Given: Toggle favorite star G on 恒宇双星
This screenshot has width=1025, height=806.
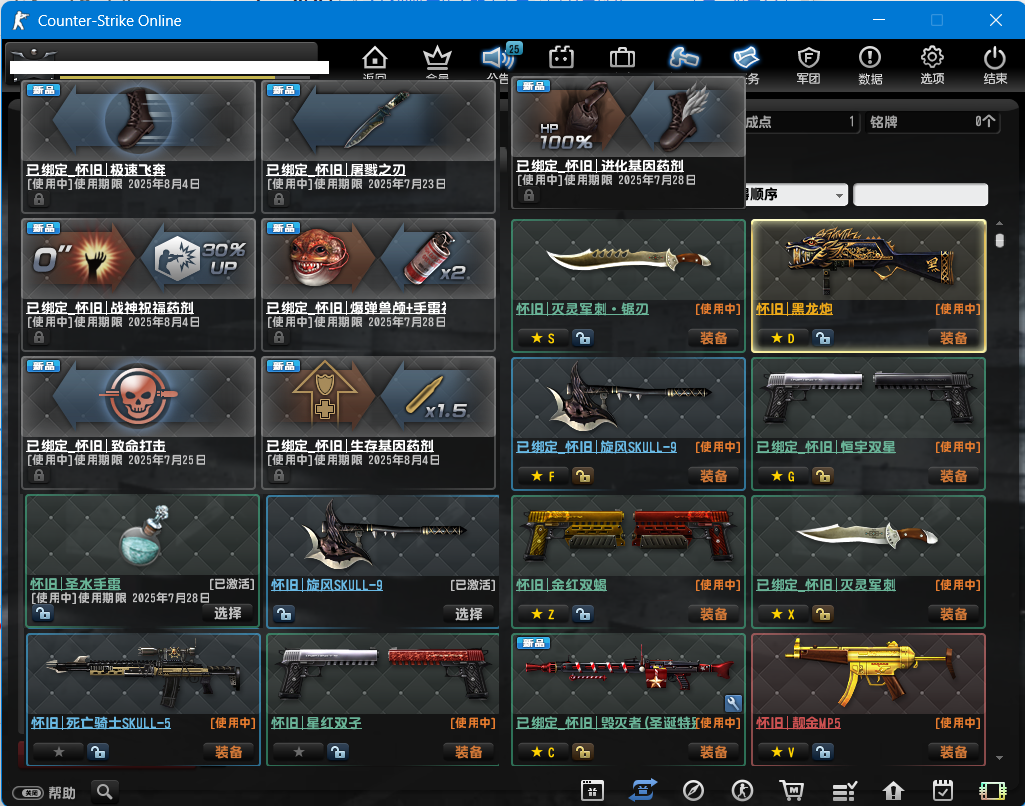Looking at the screenshot, I should click(x=783, y=476).
